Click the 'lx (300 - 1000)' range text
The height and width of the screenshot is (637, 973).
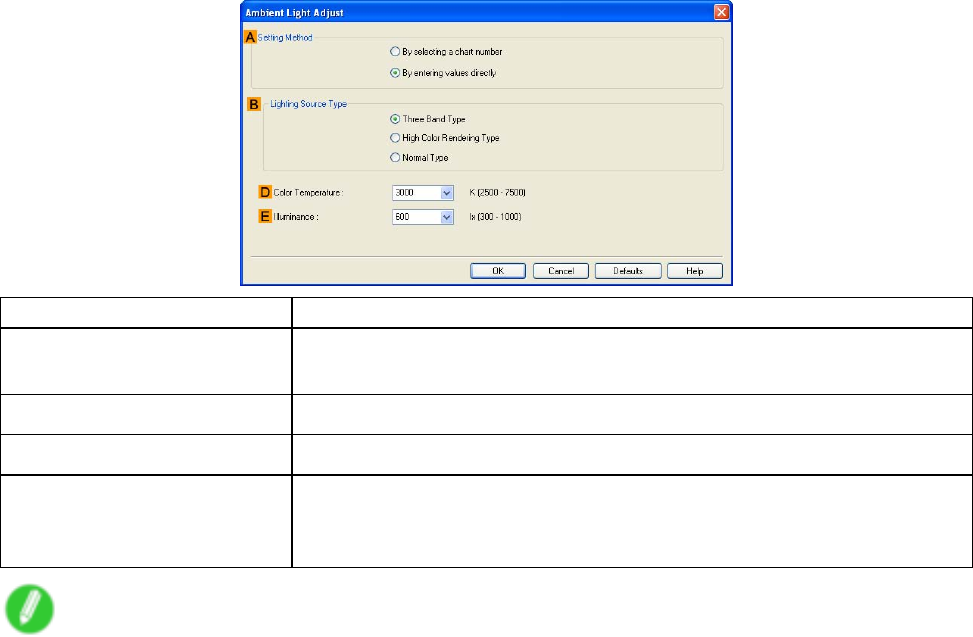(495, 217)
